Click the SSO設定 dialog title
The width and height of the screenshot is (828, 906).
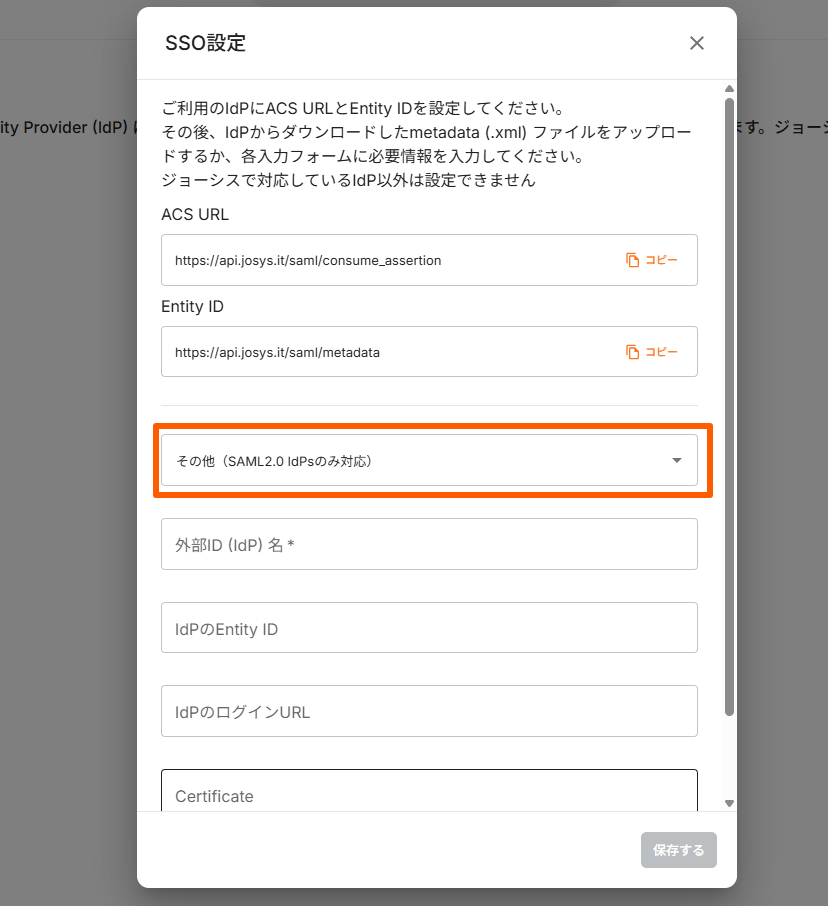pyautogui.click(x=205, y=43)
